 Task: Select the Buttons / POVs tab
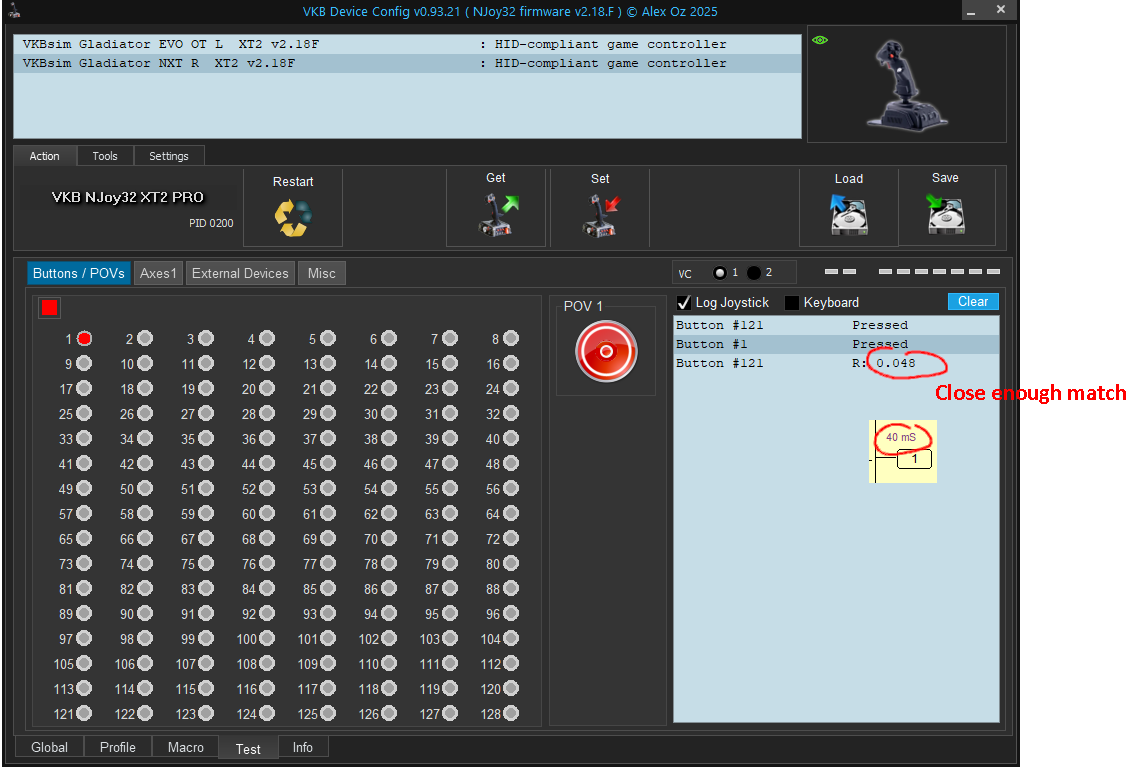pyautogui.click(x=78, y=274)
